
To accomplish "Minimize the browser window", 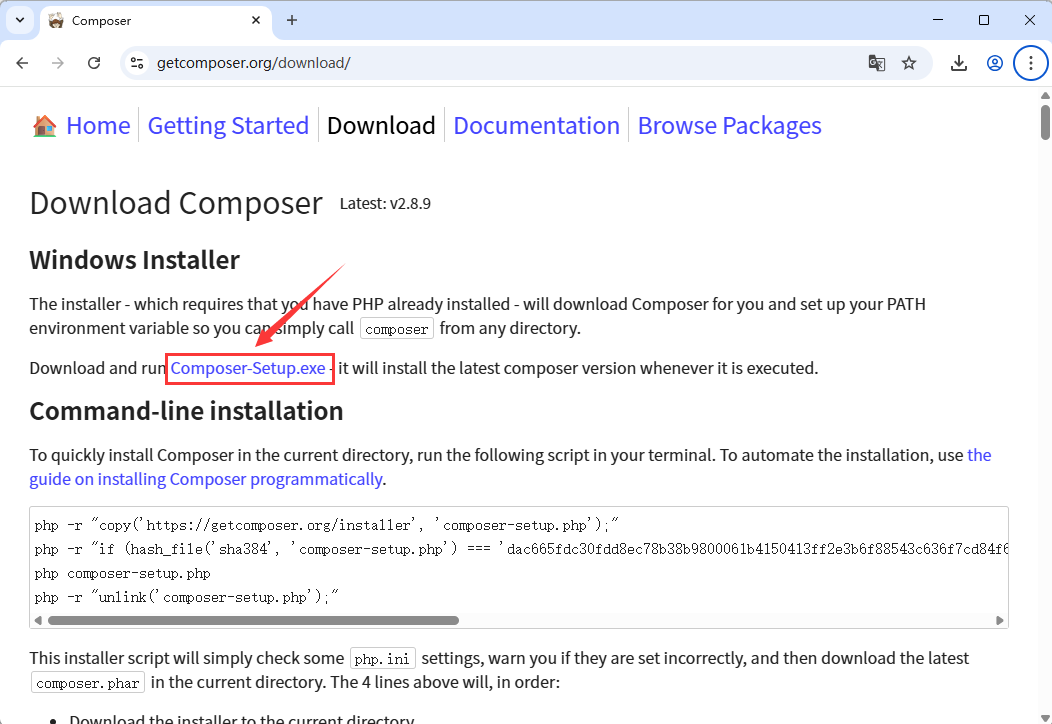I will pos(938,20).
